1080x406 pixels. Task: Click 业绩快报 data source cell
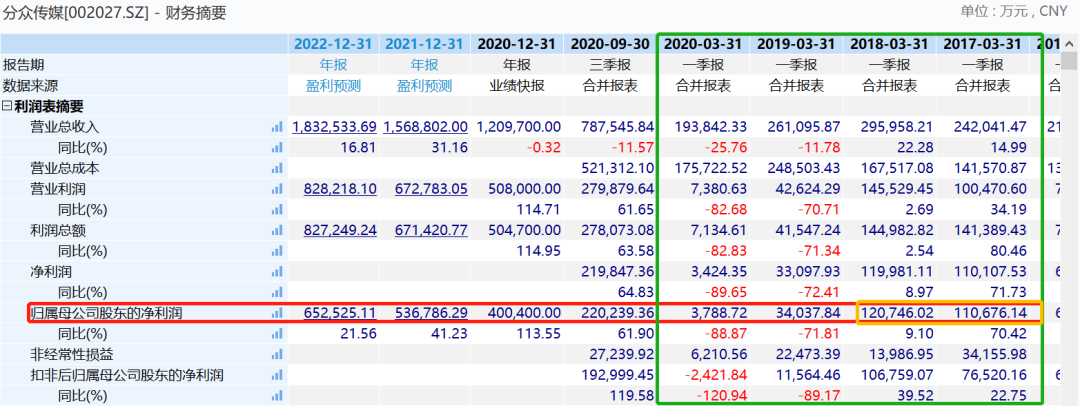(516, 86)
